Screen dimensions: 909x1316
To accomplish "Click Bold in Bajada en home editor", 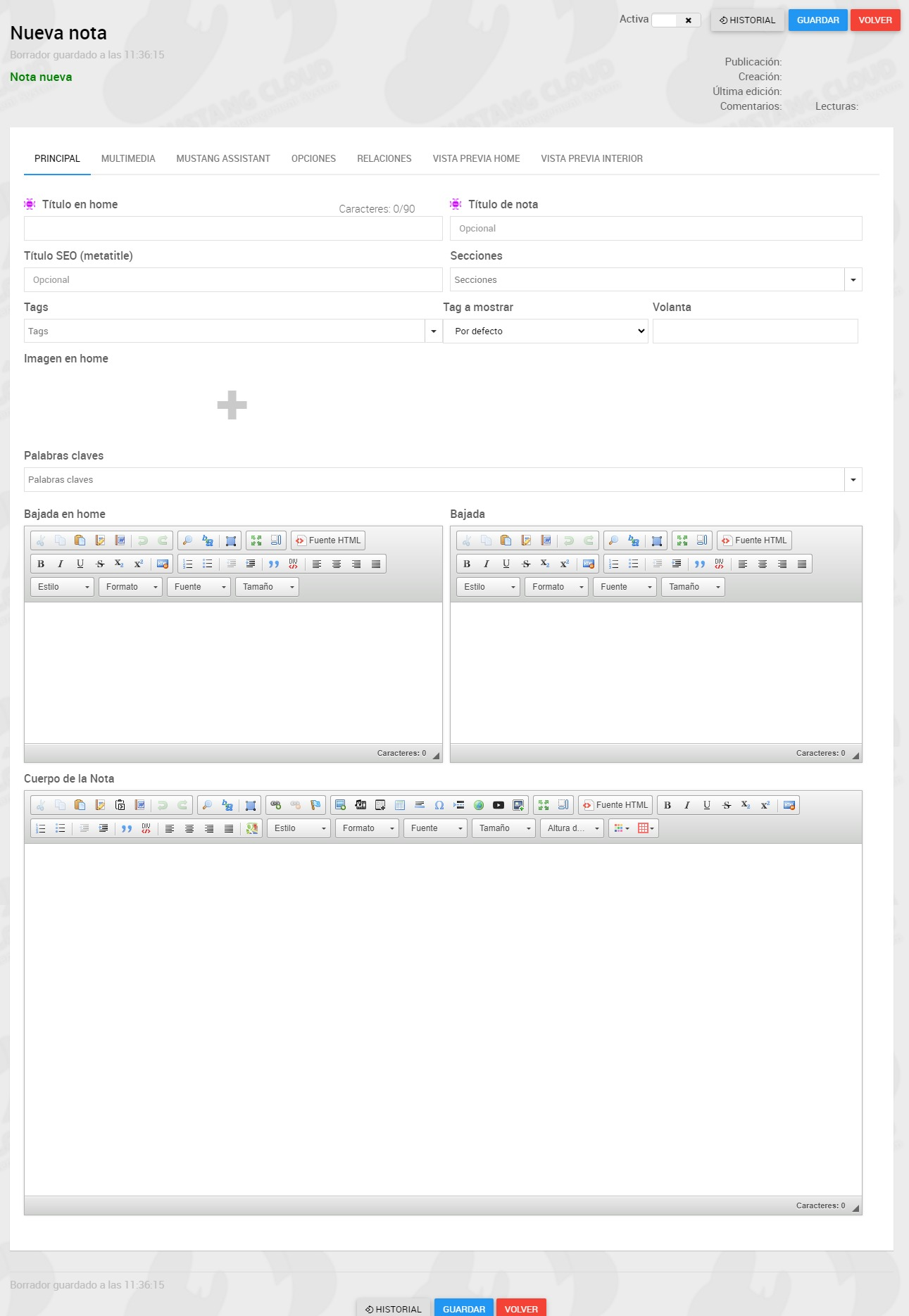I will click(41, 564).
